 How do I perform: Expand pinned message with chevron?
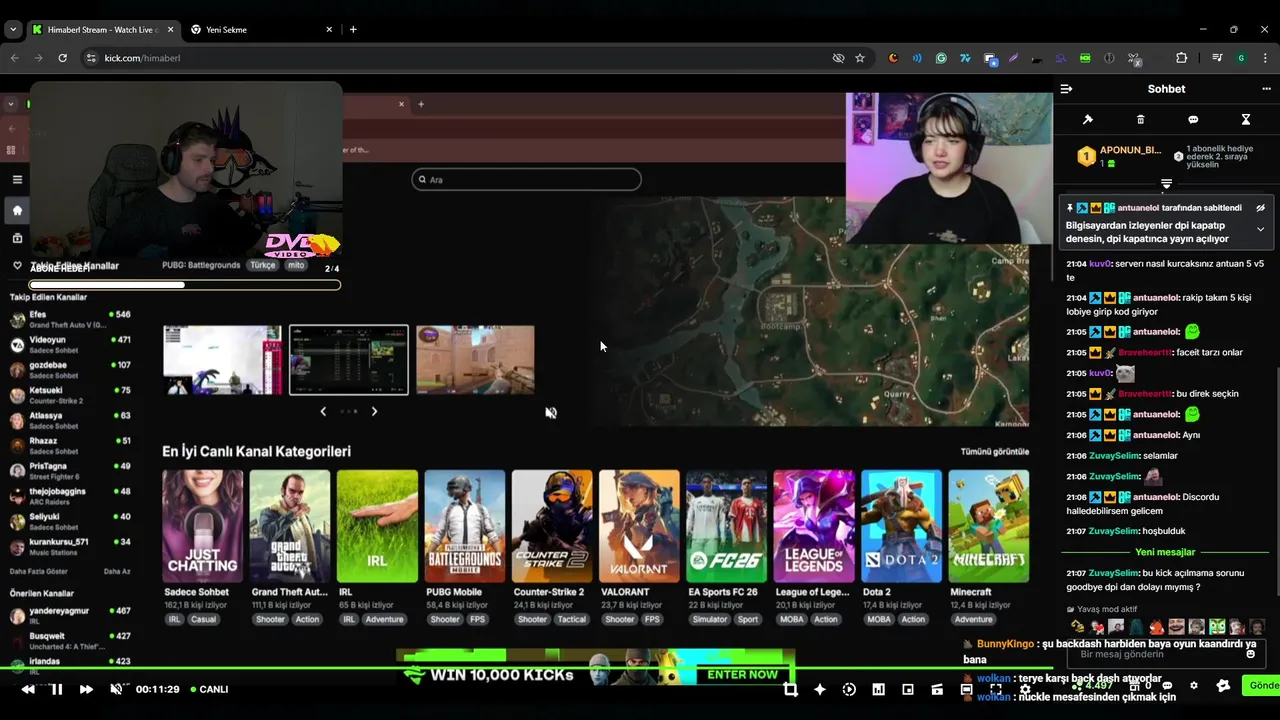(x=1260, y=229)
